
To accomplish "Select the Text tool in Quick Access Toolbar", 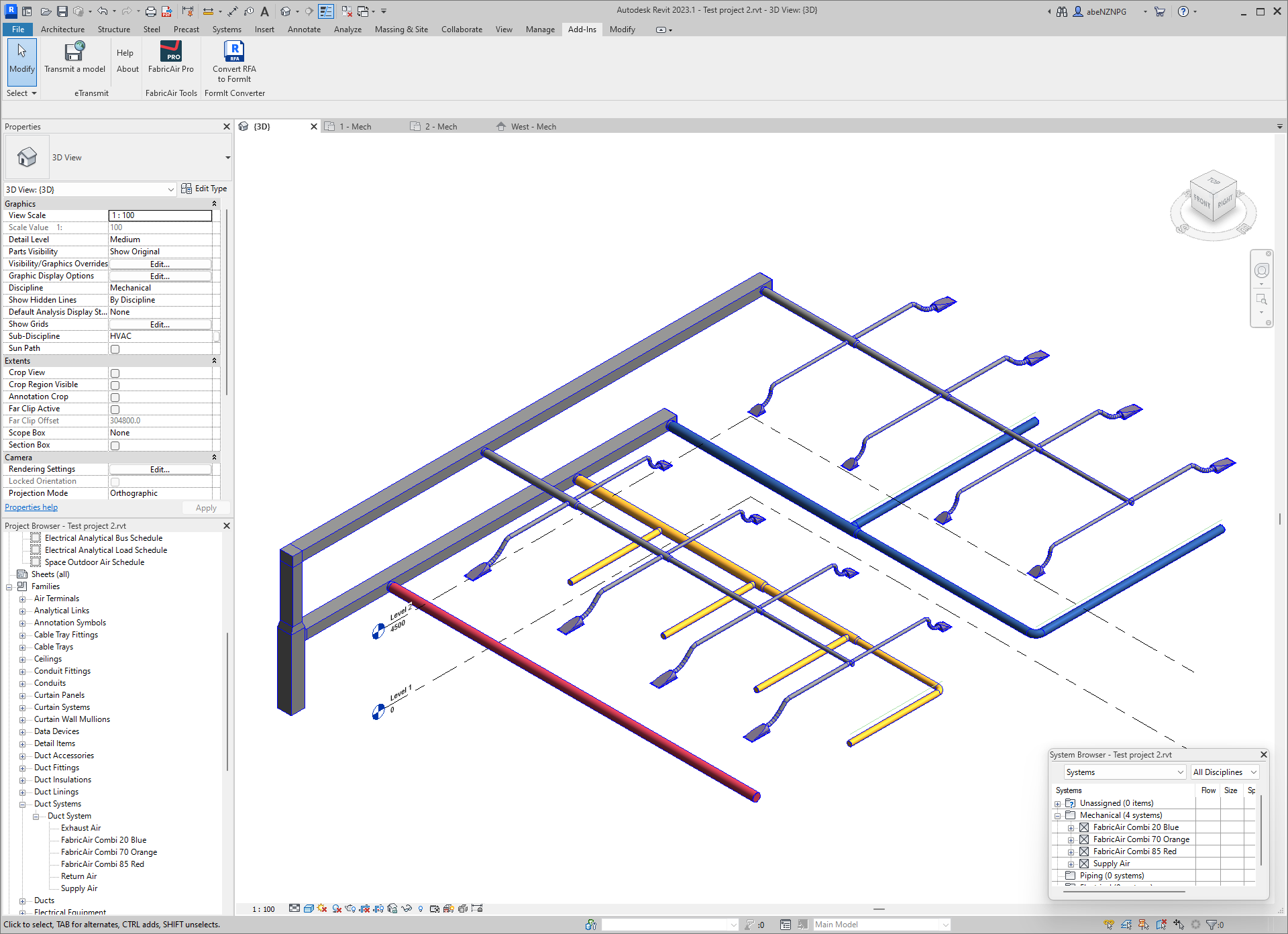I will (265, 11).
